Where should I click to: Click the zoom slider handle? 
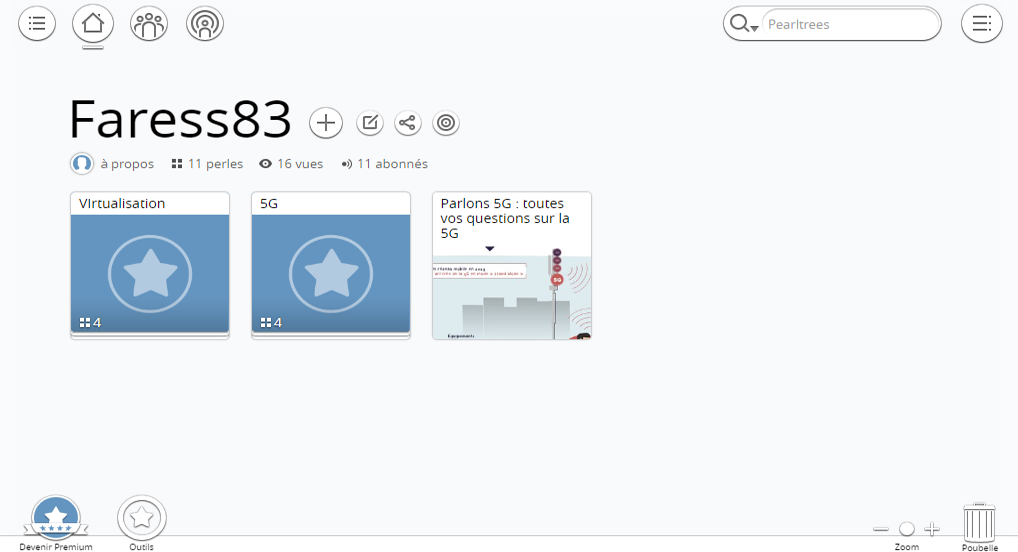coord(907,529)
